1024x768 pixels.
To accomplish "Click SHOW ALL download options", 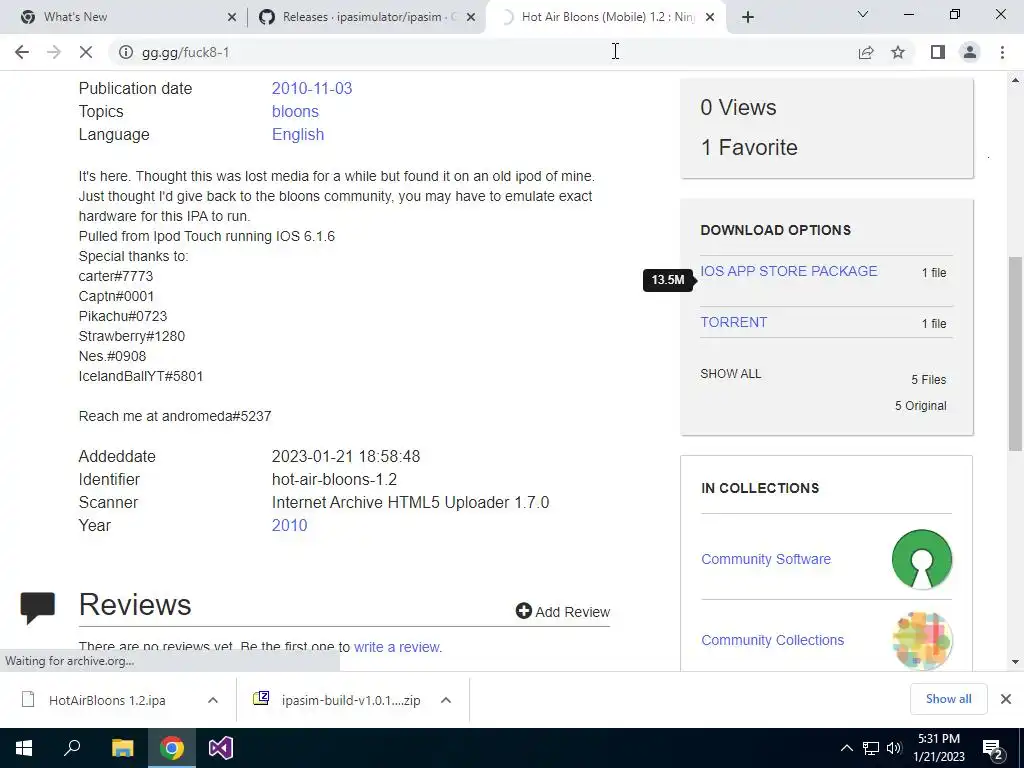I will [x=730, y=374].
